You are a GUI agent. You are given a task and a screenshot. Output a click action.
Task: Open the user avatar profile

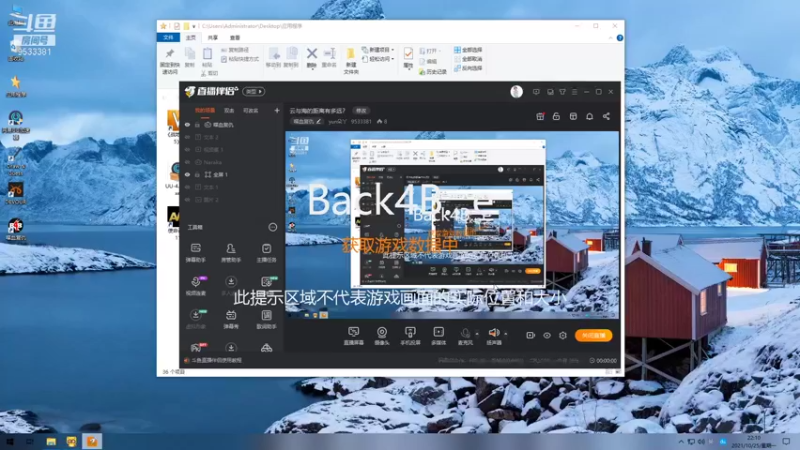tap(516, 91)
